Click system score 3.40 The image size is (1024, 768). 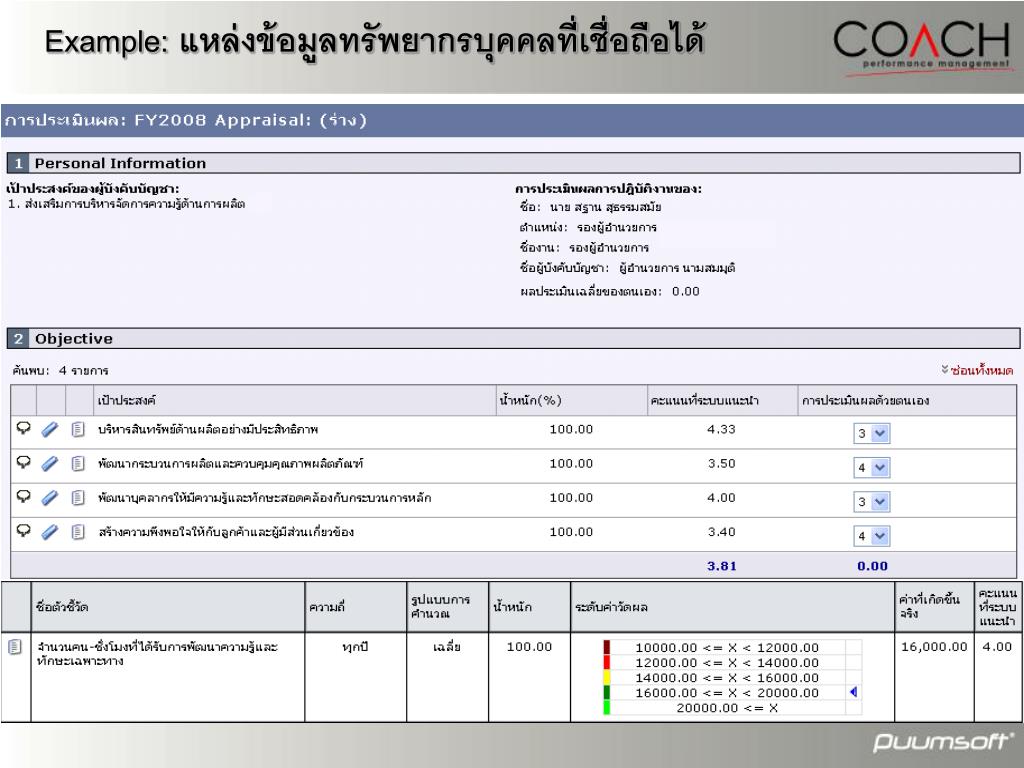click(721, 532)
